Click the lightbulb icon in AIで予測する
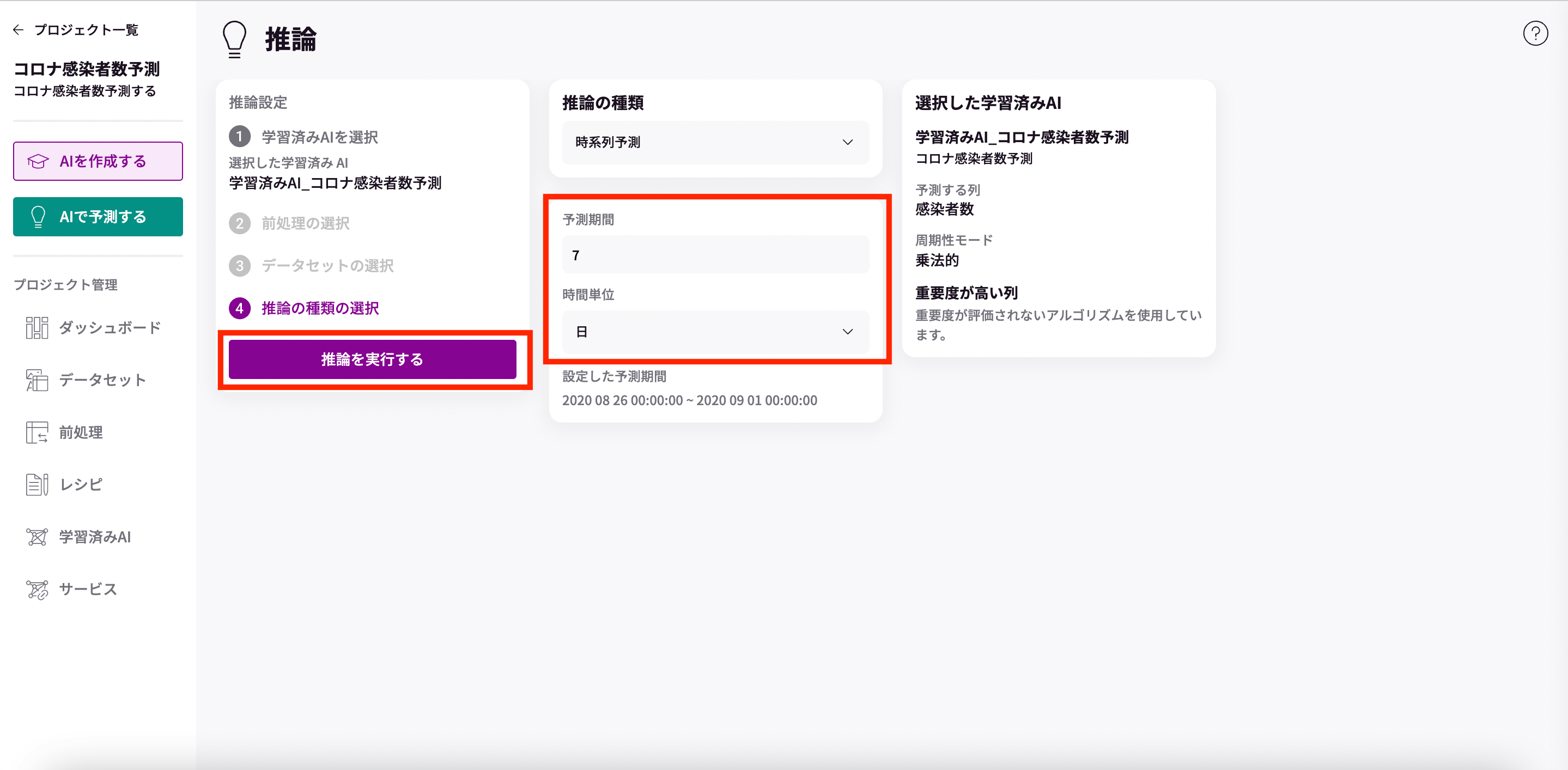Screen dimensions: 1568x770 point(38,217)
